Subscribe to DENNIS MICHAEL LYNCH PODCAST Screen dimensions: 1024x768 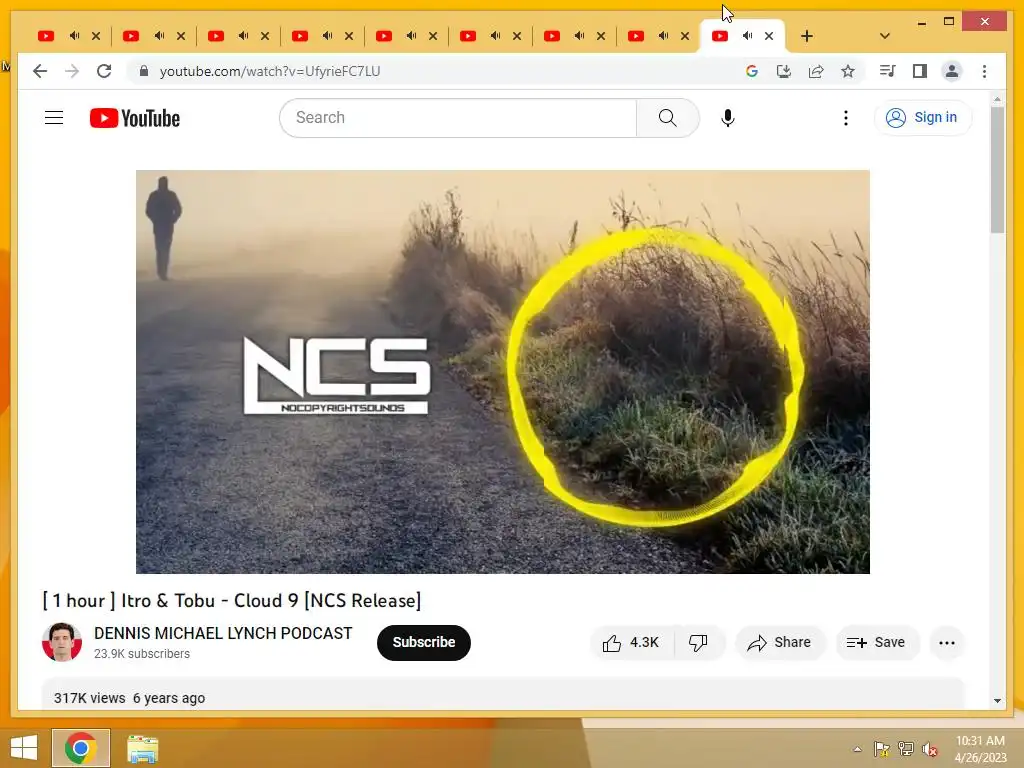pos(424,643)
